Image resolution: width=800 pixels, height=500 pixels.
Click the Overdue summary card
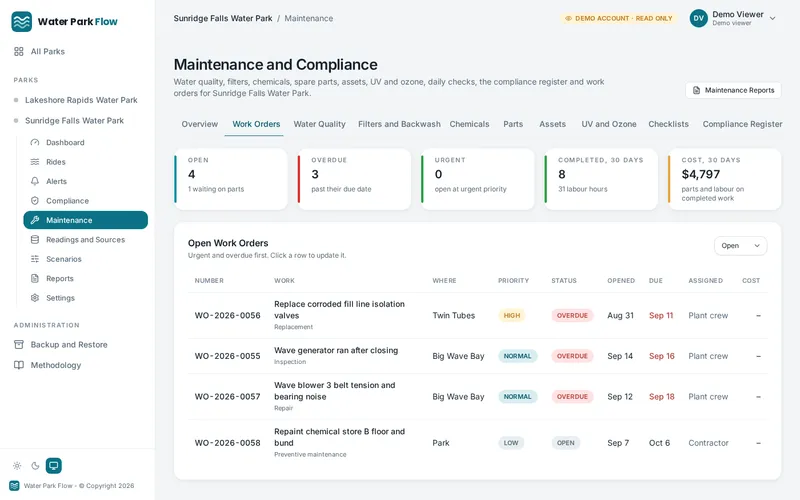click(354, 179)
